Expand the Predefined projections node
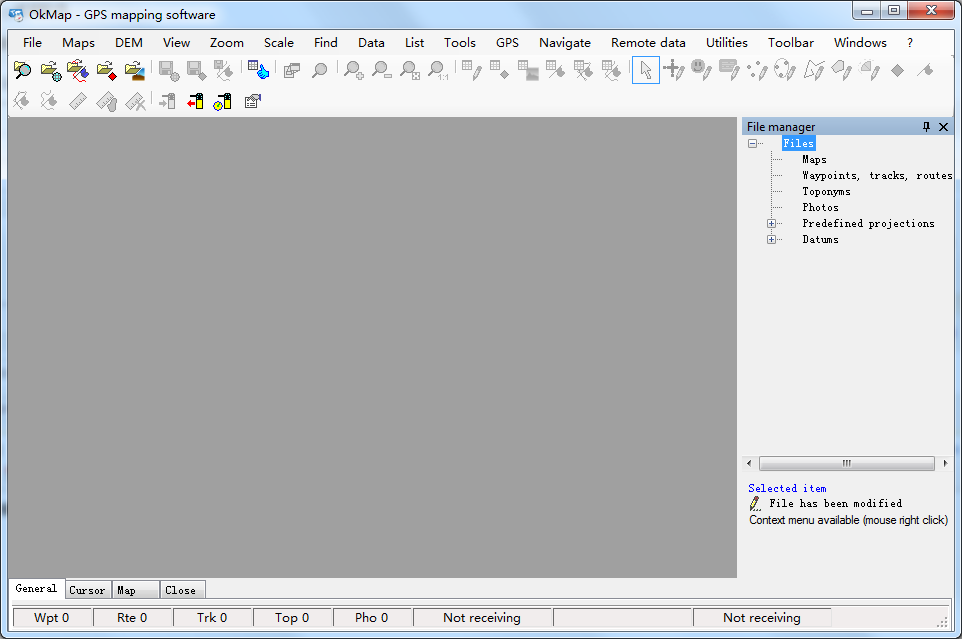 (772, 224)
